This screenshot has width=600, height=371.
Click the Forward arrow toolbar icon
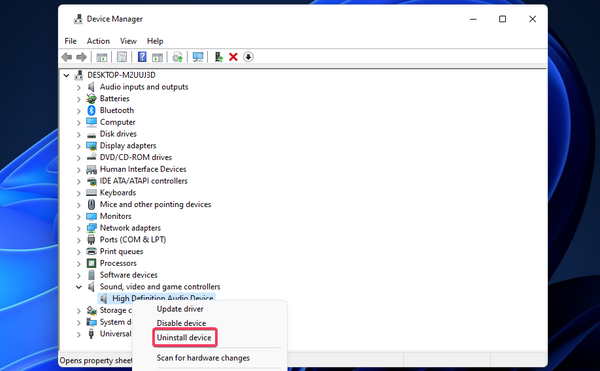point(82,57)
